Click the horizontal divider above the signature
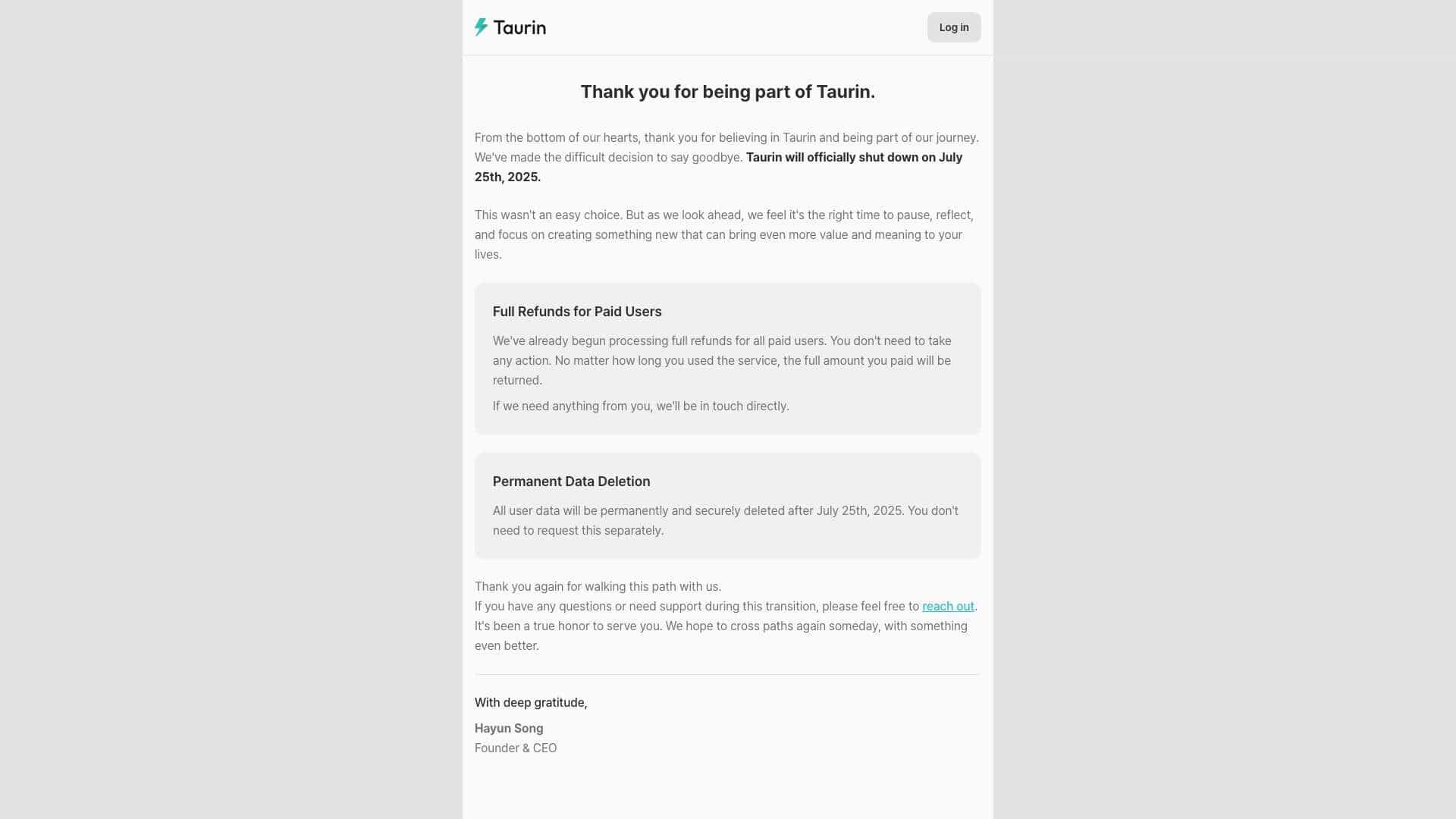 pos(726,675)
